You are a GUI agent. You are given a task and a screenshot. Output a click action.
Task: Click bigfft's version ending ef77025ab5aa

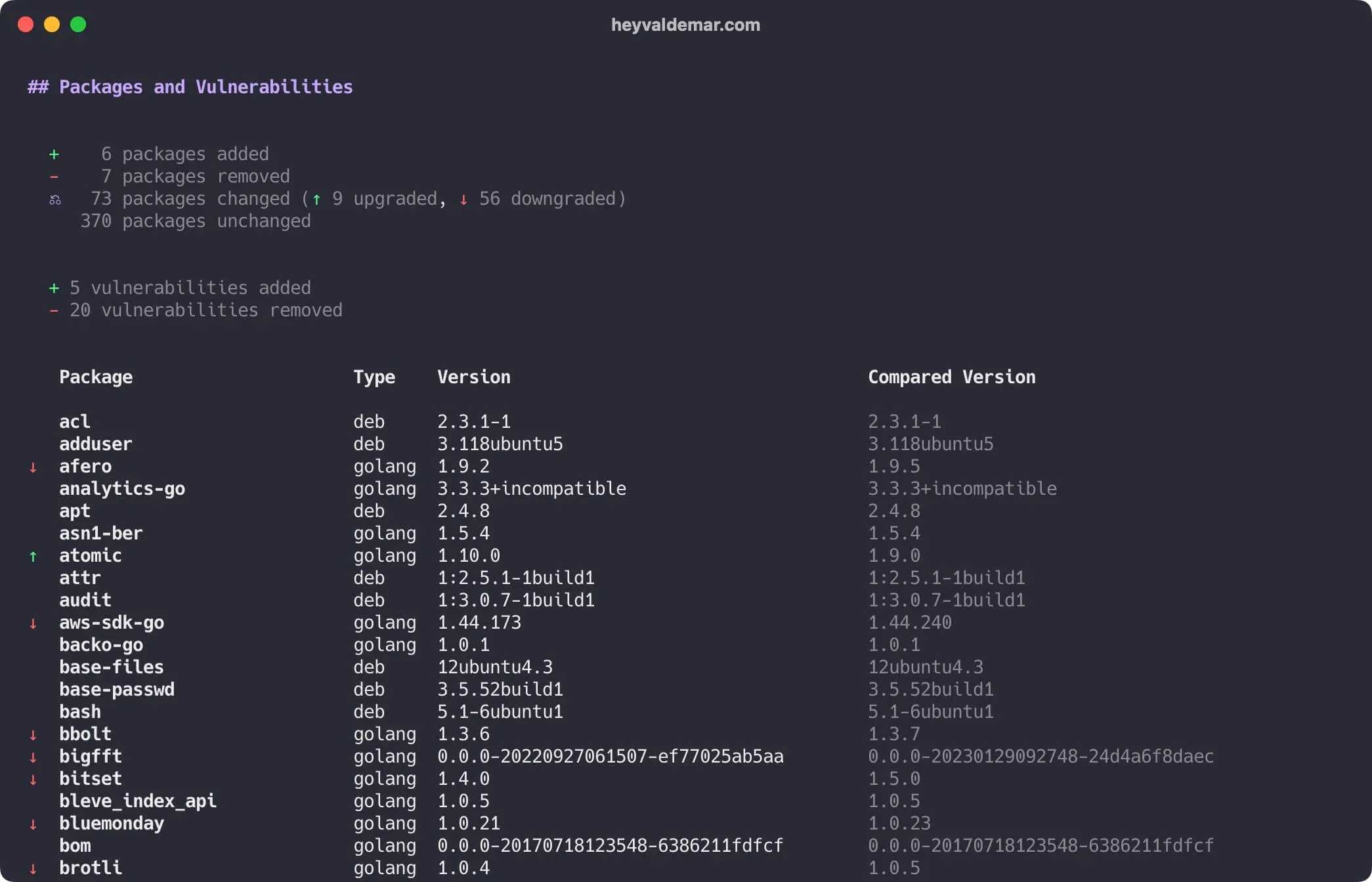coord(611,756)
